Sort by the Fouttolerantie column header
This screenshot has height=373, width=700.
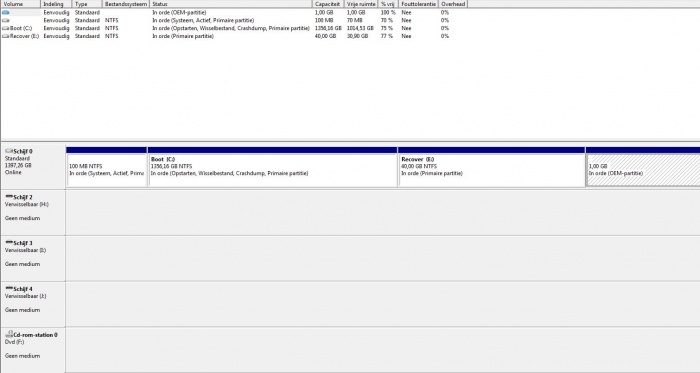point(419,4)
